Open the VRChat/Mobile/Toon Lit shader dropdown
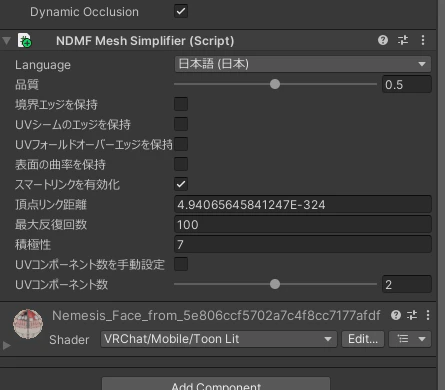The image size is (445, 390). click(x=219, y=339)
